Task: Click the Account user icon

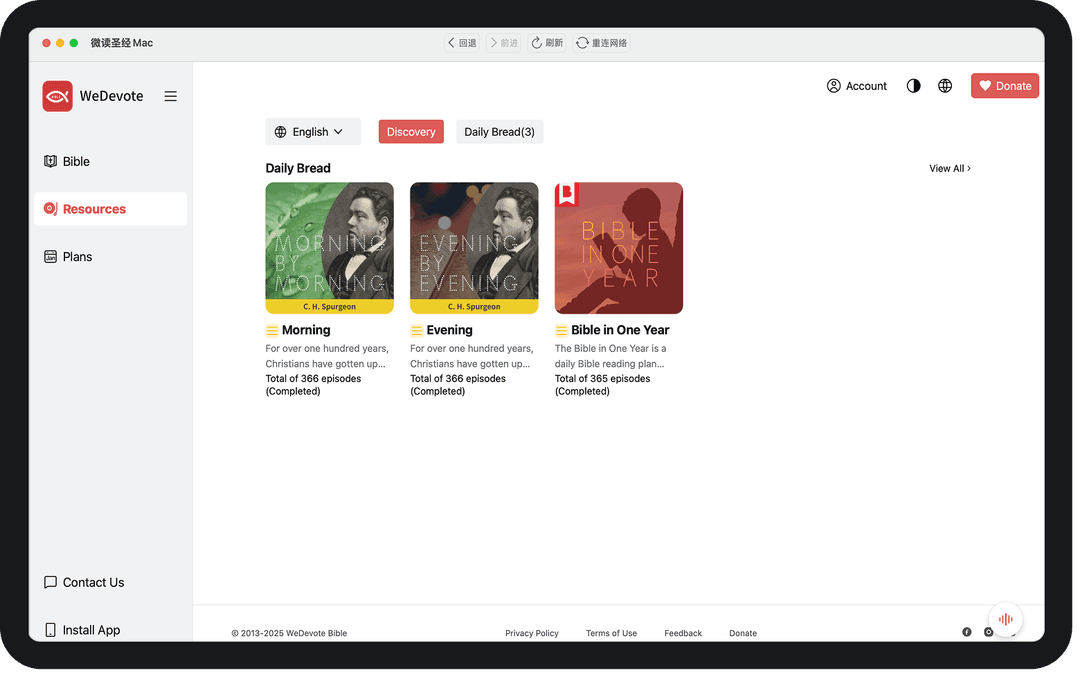Action: (x=833, y=86)
